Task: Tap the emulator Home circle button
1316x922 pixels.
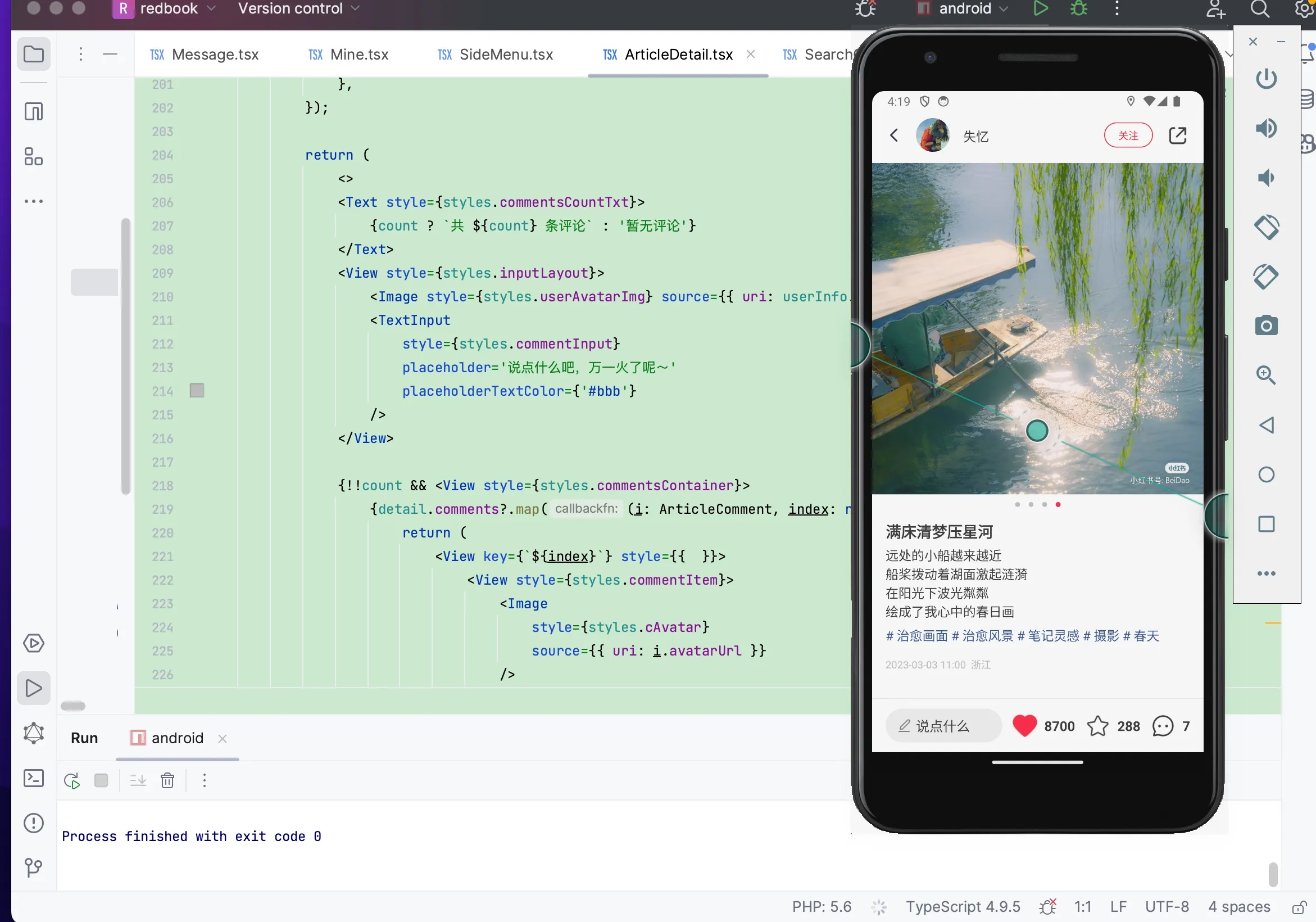Action: pyautogui.click(x=1266, y=474)
